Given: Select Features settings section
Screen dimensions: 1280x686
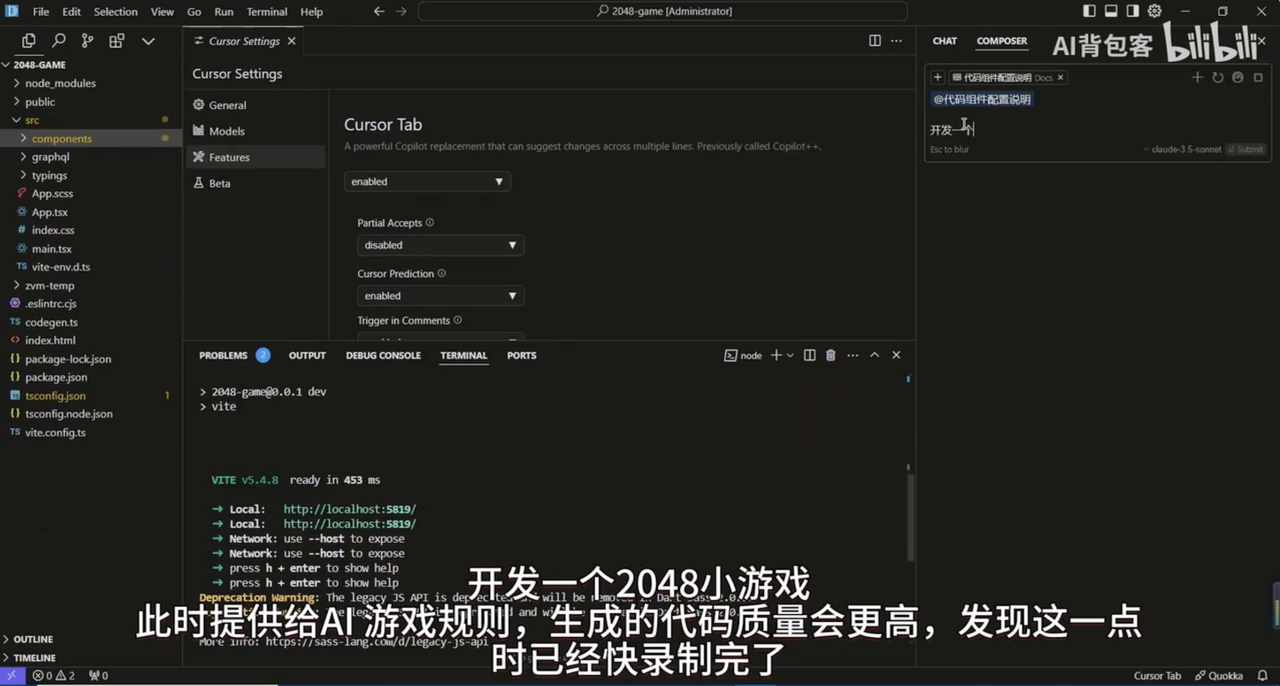Looking at the screenshot, I should (255, 157).
